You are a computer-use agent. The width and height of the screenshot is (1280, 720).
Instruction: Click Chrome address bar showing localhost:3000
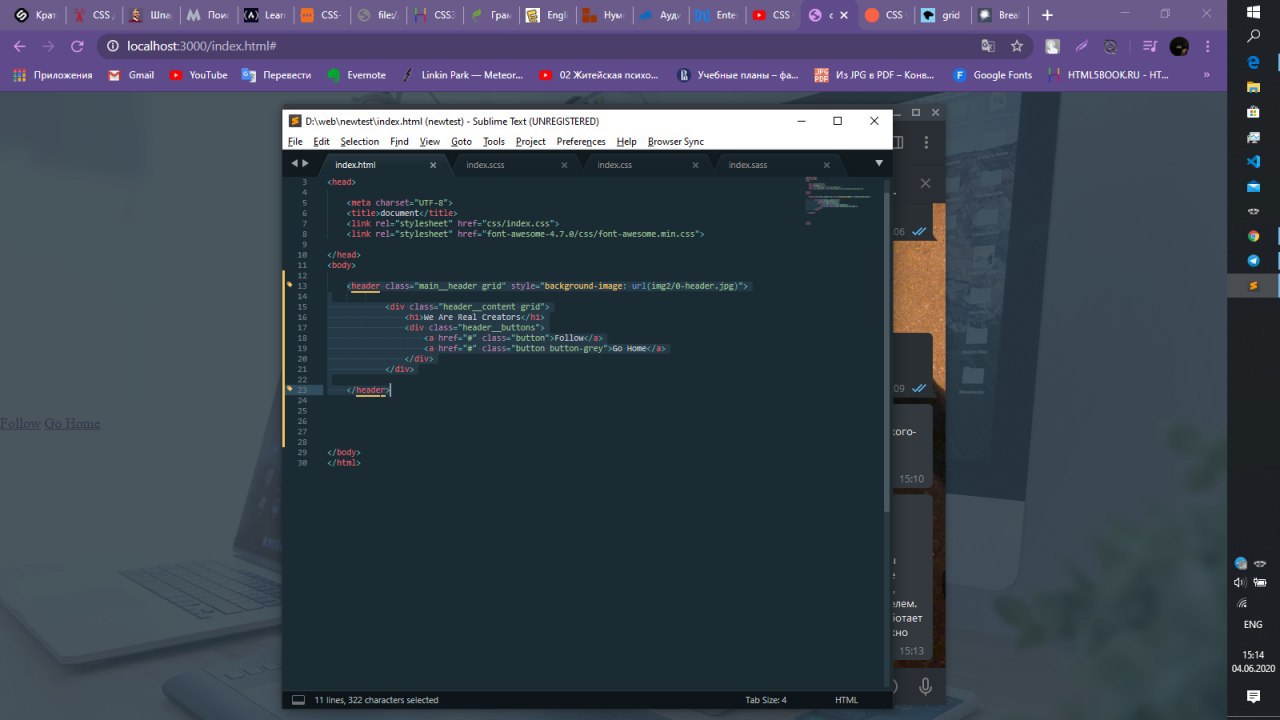pos(540,46)
